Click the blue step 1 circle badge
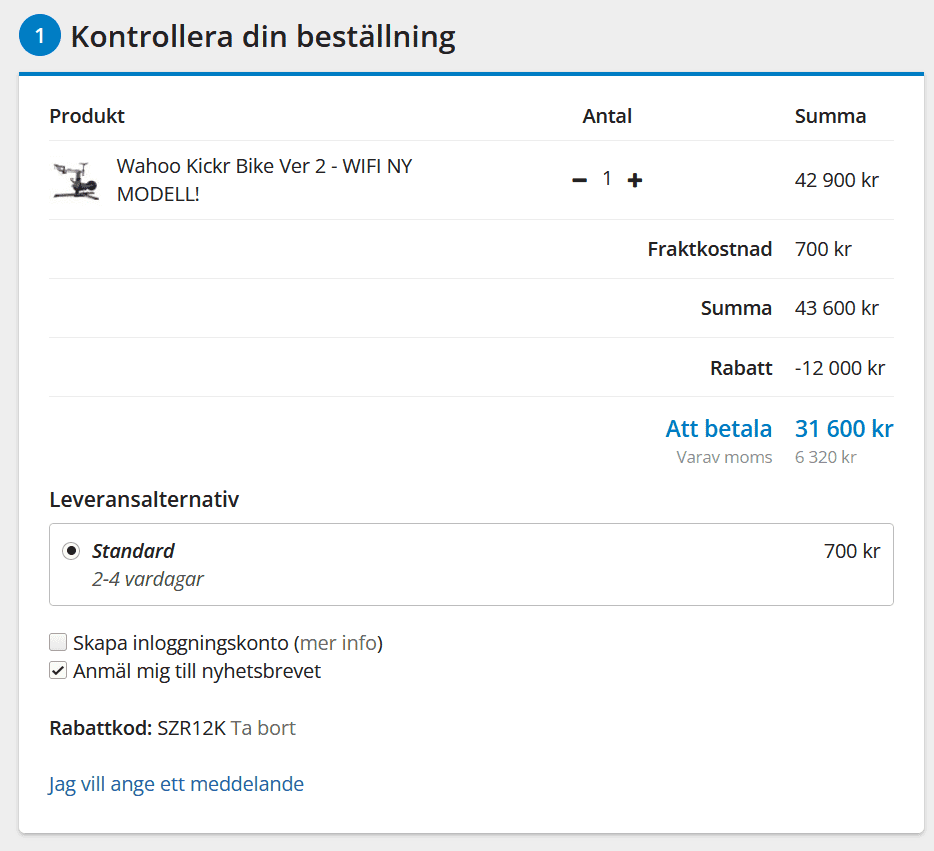Screen dimensions: 934x851 coord(40,37)
